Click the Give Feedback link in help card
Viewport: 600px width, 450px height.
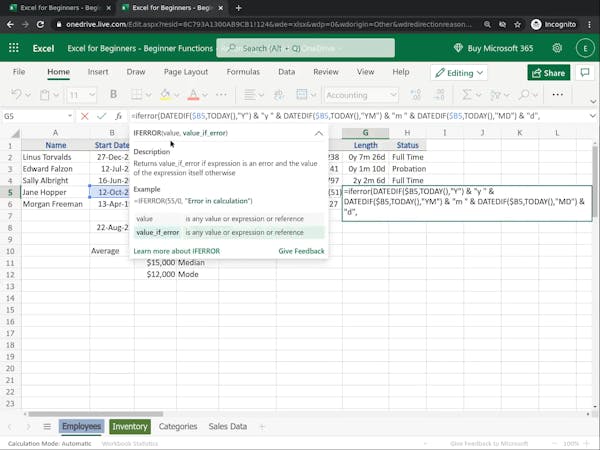tap(302, 251)
